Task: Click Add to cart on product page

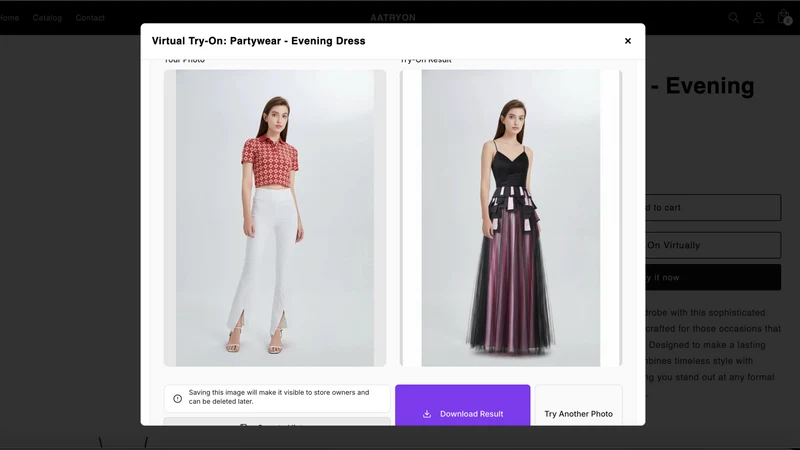Action: click(x=713, y=208)
